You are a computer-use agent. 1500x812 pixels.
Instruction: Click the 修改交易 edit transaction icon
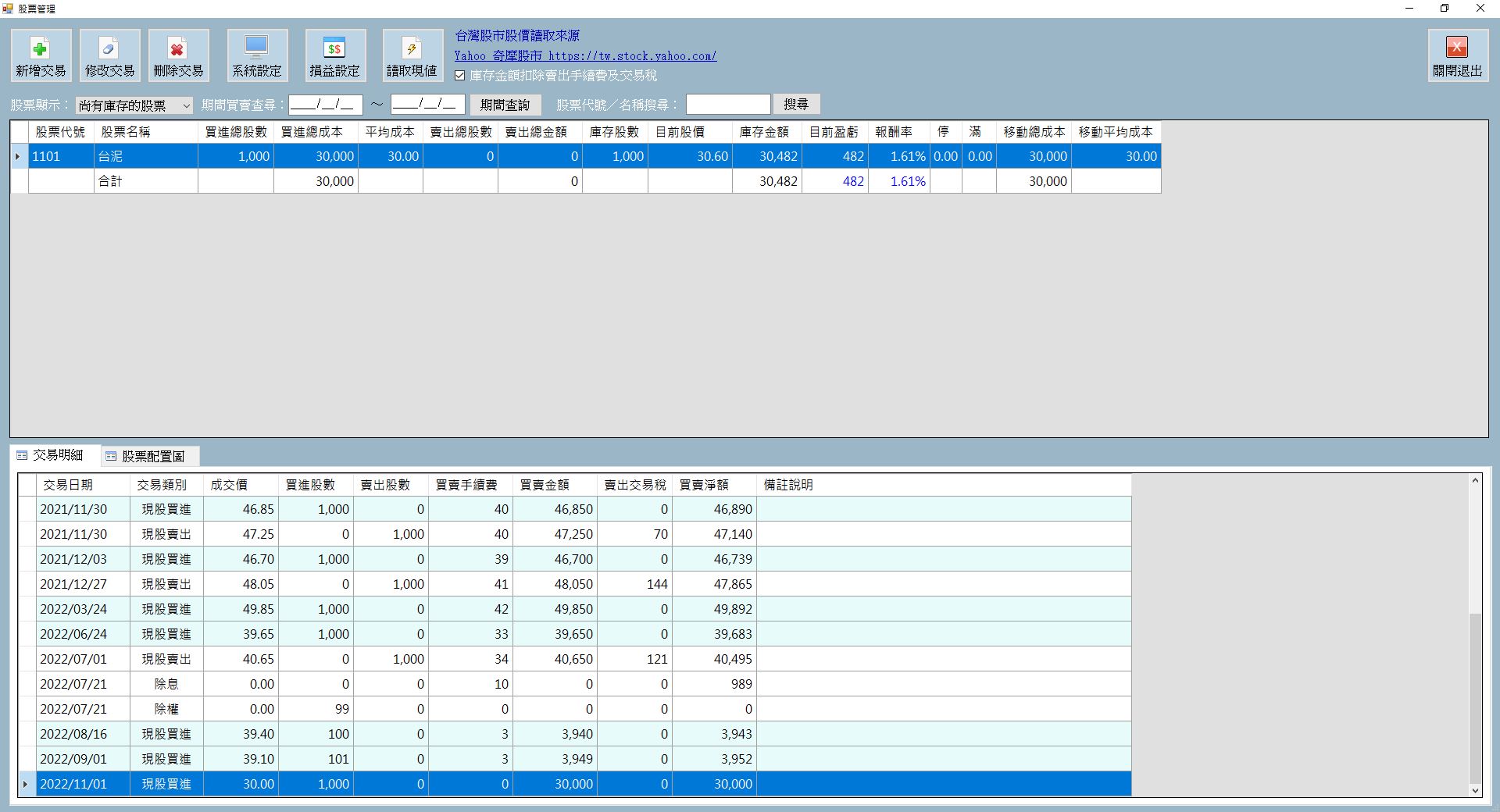pos(109,55)
